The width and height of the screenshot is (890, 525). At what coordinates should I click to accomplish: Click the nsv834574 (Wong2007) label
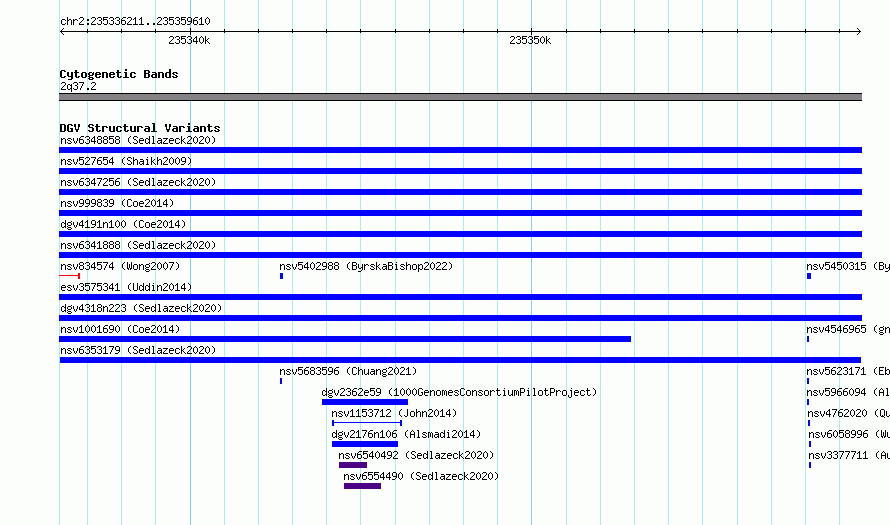point(120,266)
